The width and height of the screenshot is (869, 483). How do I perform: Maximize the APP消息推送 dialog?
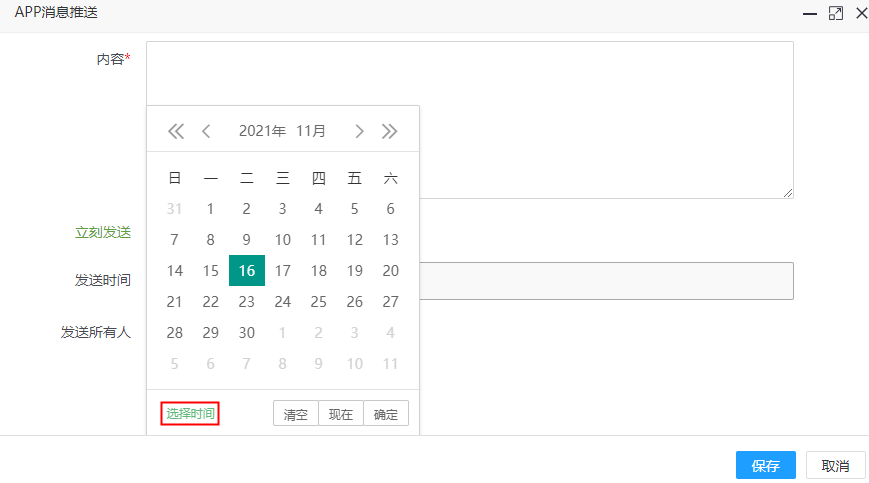click(x=836, y=14)
